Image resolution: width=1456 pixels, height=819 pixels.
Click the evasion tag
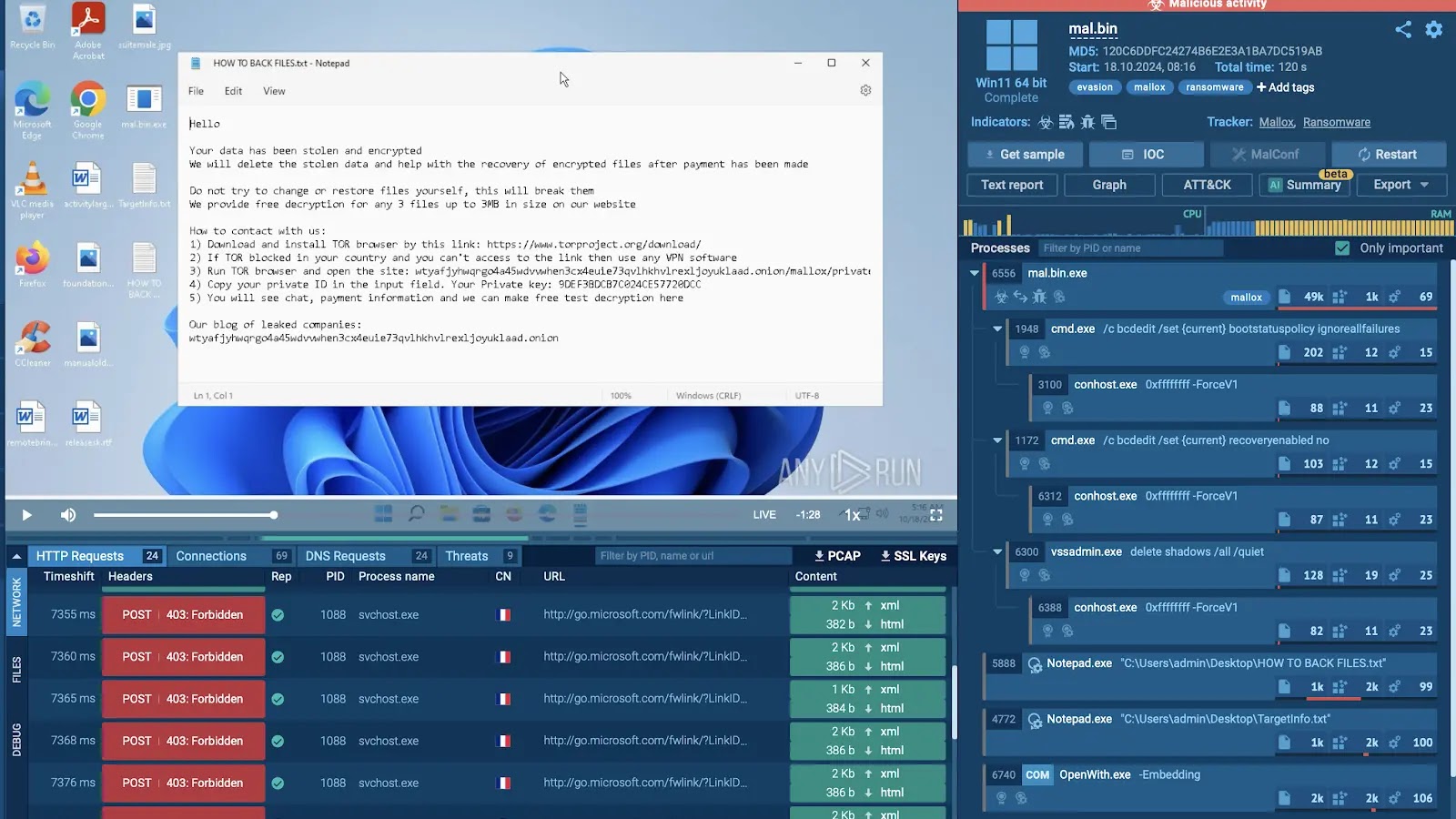click(x=1094, y=87)
